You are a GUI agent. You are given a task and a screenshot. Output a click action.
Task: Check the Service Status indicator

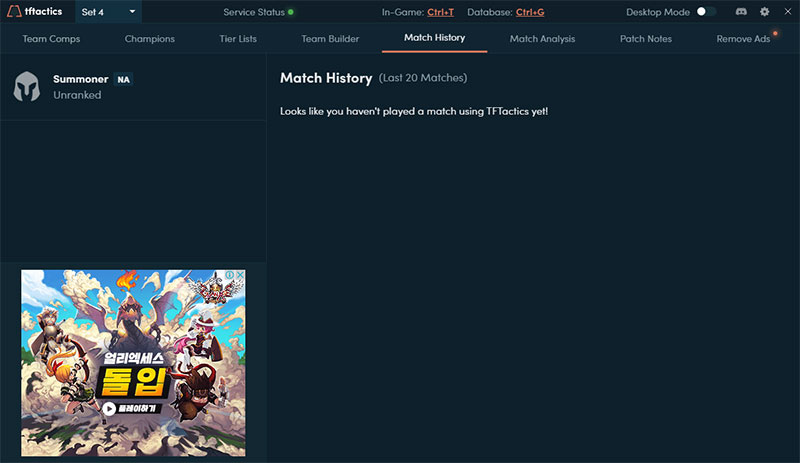pyautogui.click(x=291, y=12)
